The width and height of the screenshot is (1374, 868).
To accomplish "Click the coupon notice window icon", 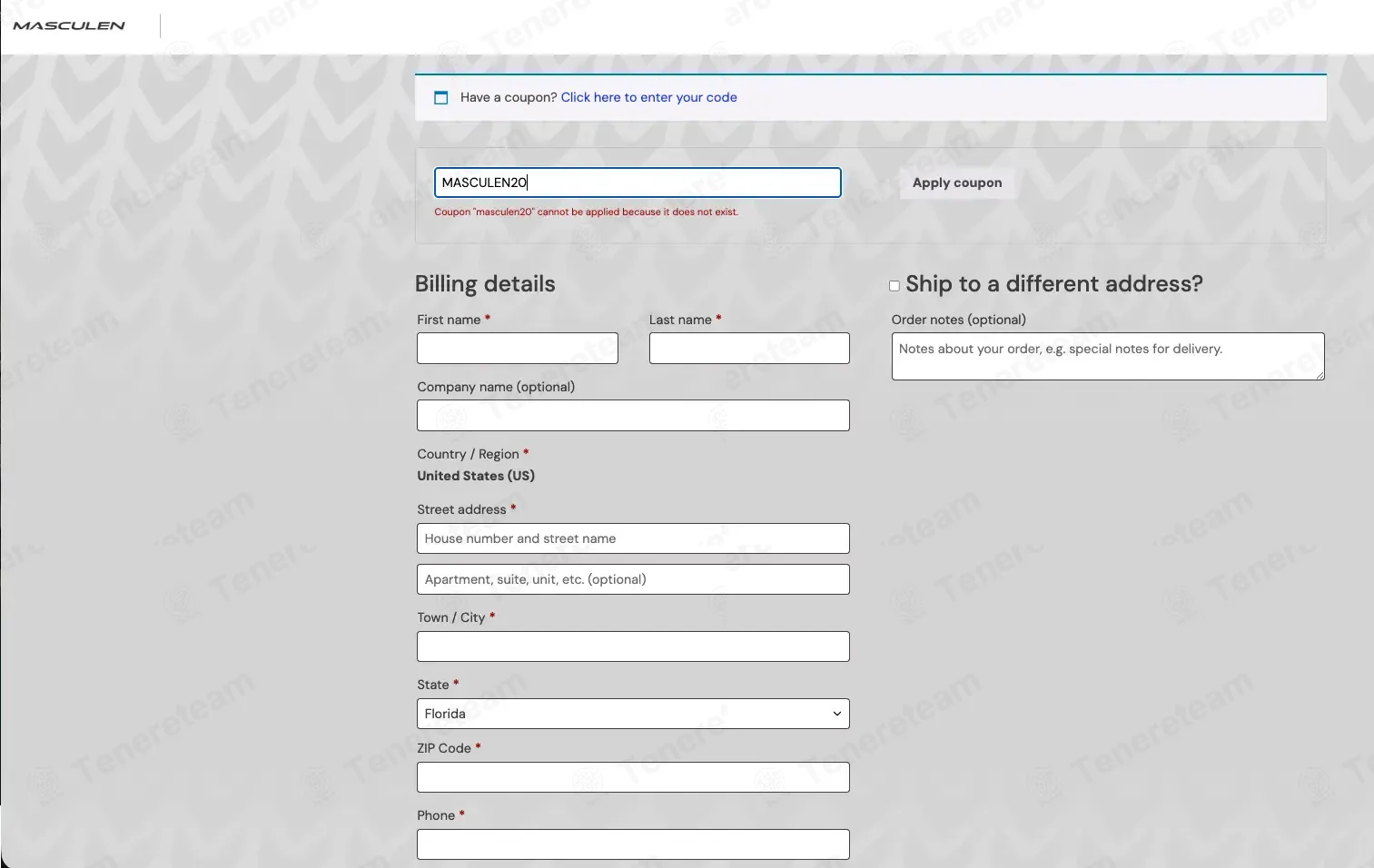I will point(441,98).
